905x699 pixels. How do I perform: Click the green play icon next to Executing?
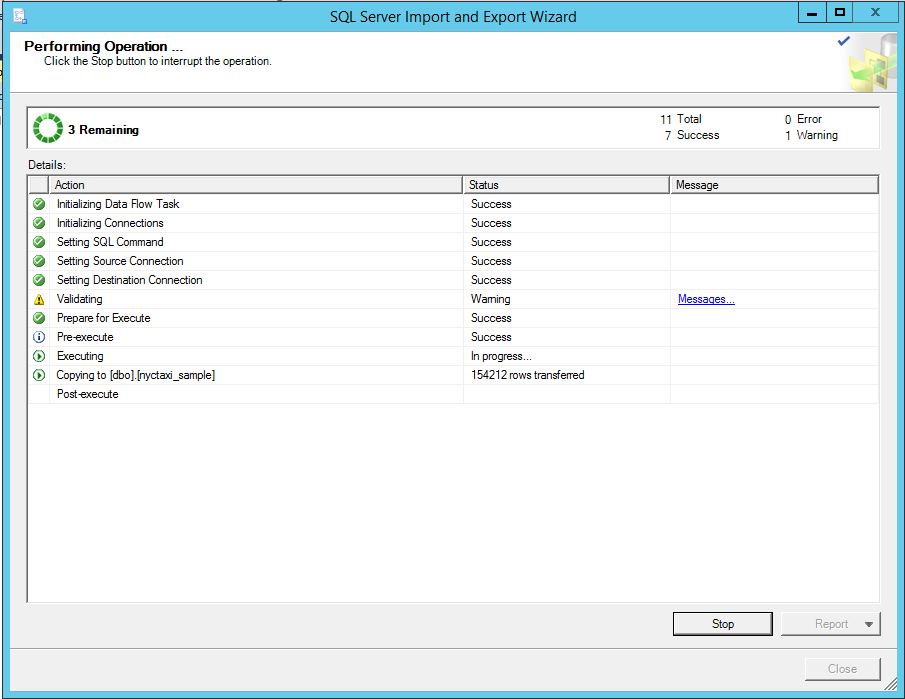(x=39, y=356)
